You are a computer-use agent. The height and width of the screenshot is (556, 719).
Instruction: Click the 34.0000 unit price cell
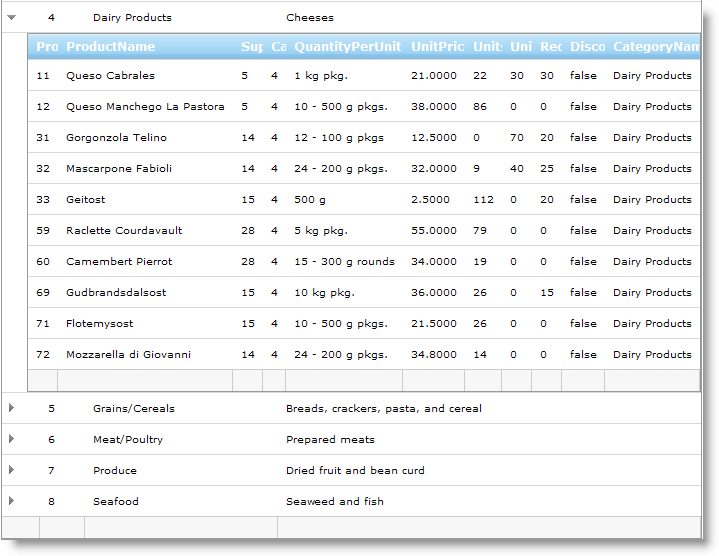point(434,262)
